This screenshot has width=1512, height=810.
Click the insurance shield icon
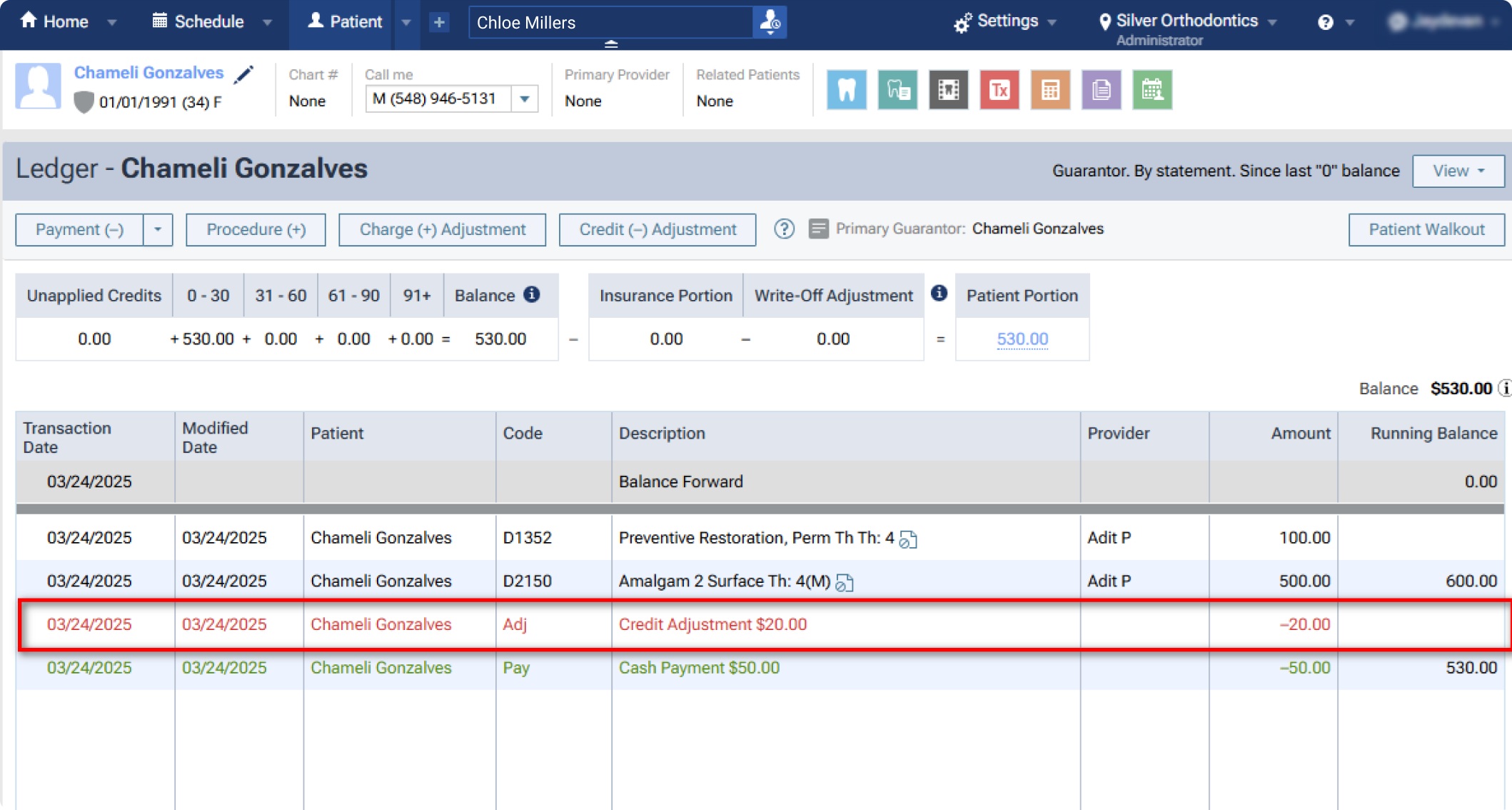click(84, 102)
